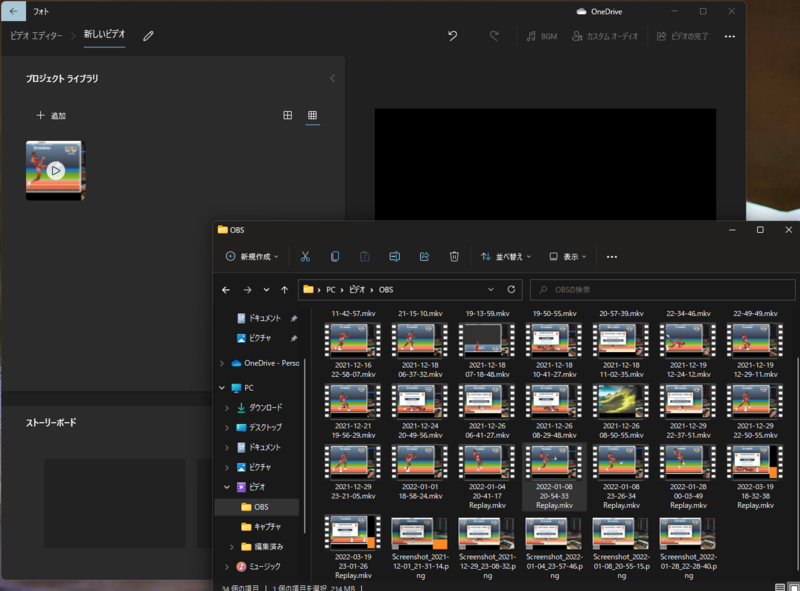Open Explorer see more ellipsis menu
This screenshot has height=591, width=800.
click(x=612, y=256)
